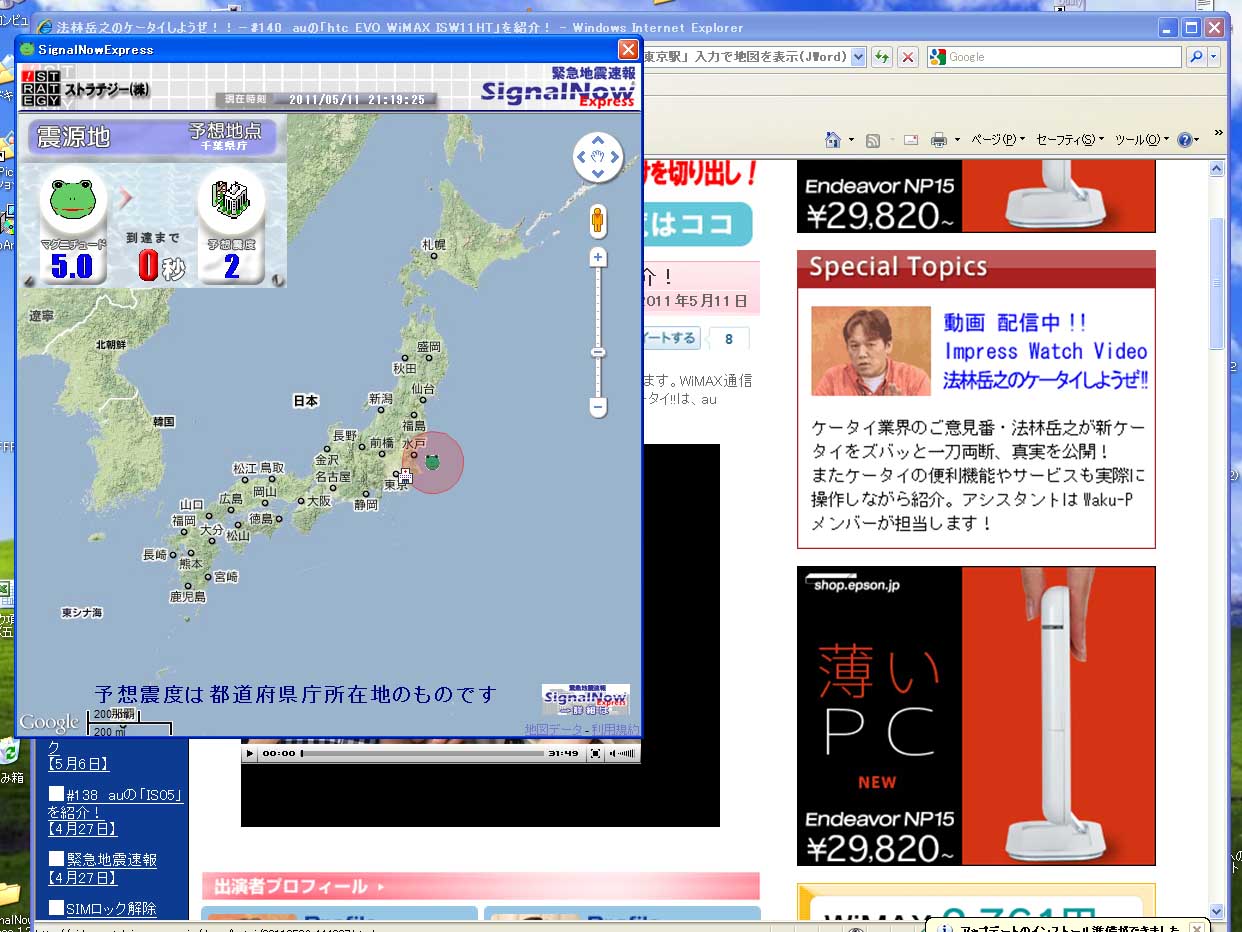1242x932 pixels.
Task: Focus the Google search input field
Action: point(1064,57)
